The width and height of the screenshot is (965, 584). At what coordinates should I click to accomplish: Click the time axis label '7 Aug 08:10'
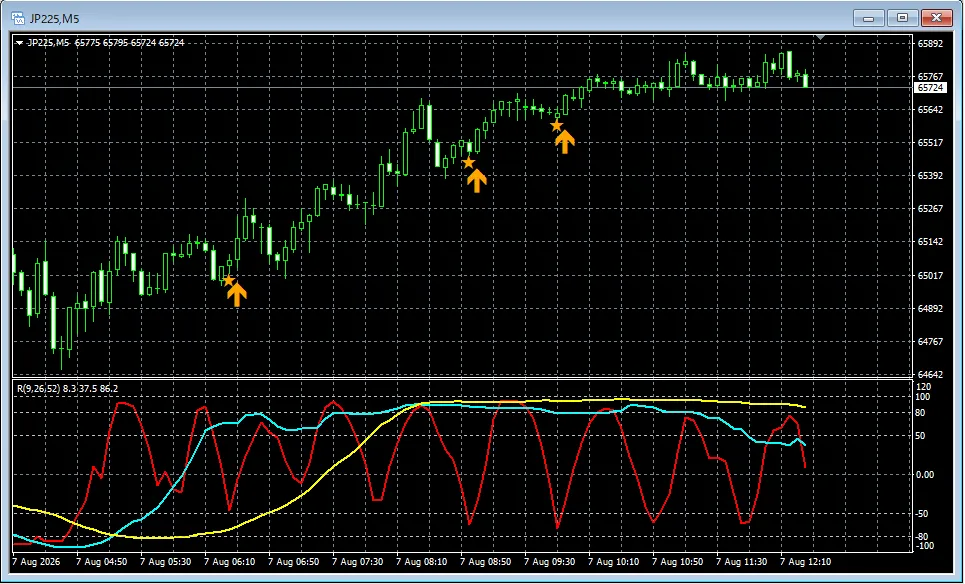[x=422, y=562]
